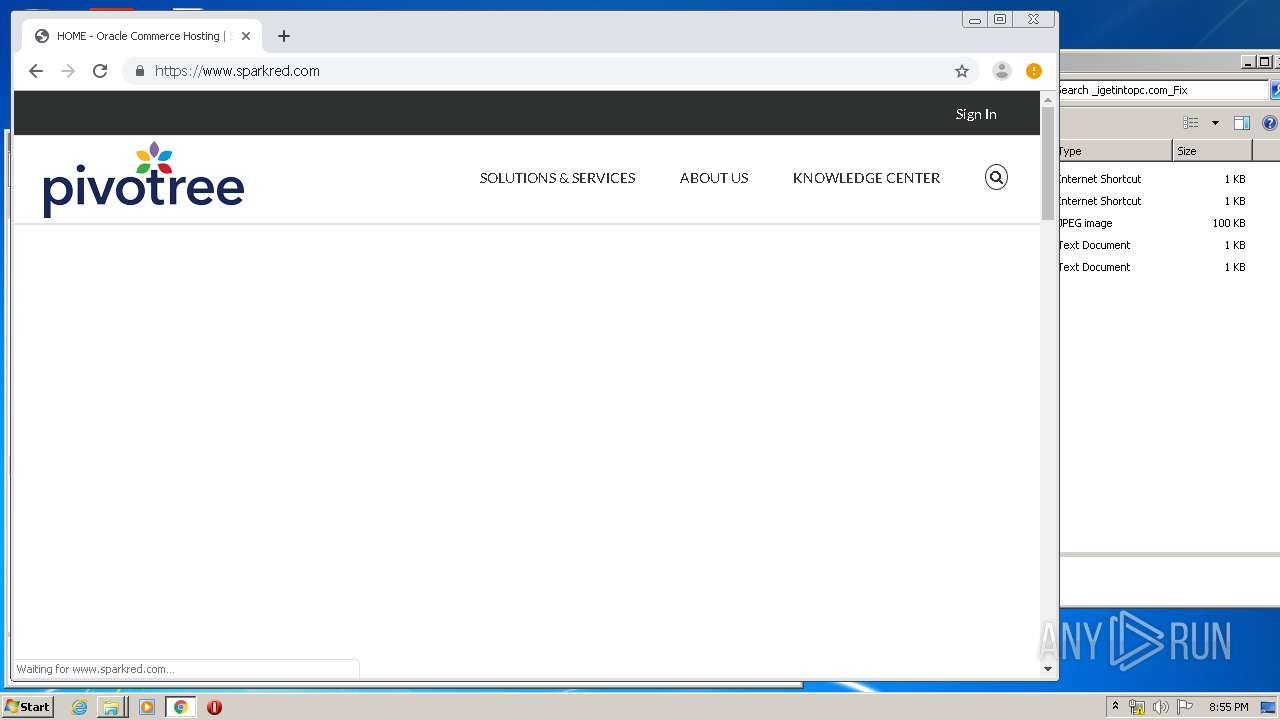Sort by the Type column header
This screenshot has width=1280, height=720.
pos(1116,151)
